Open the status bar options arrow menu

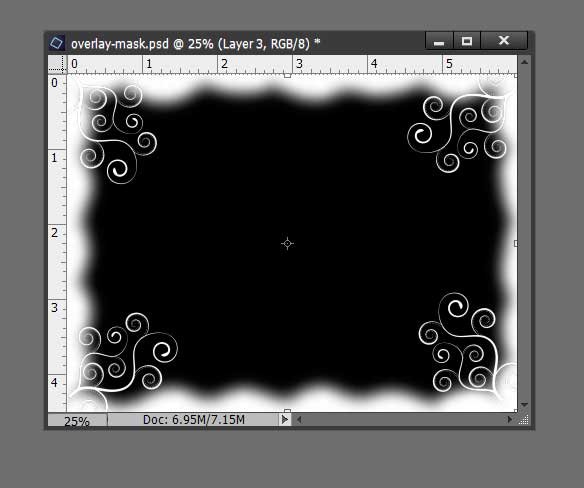point(285,420)
